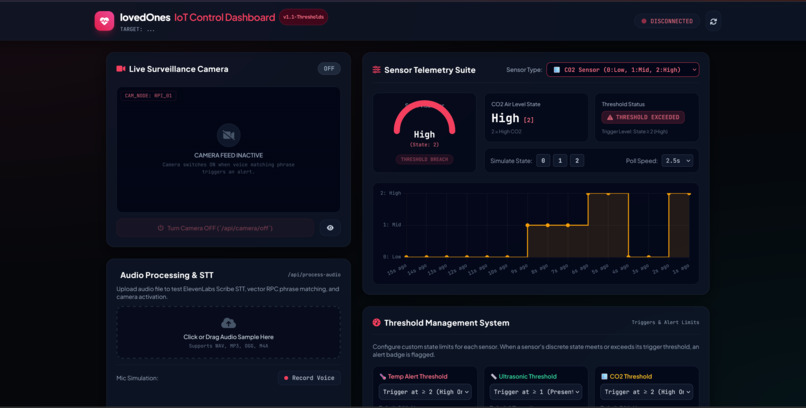Image resolution: width=806 pixels, height=408 pixels.
Task: Click the CO2 Threshold label icon
Action: point(604,377)
